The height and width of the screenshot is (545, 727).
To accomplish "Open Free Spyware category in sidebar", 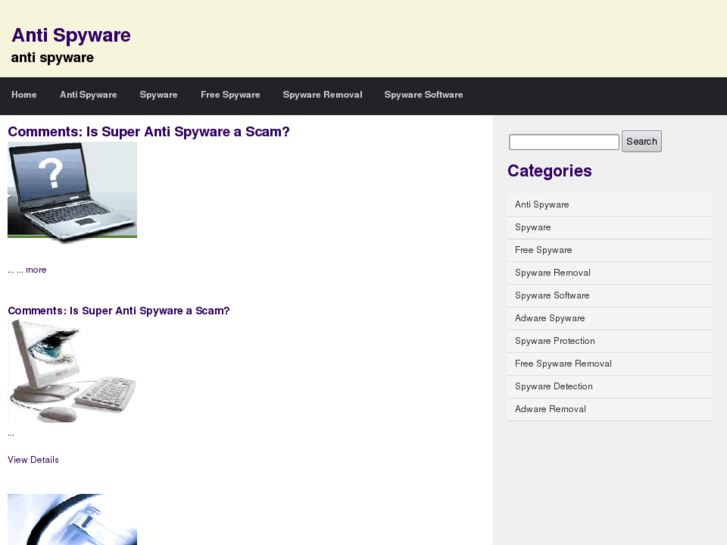I will coord(609,250).
